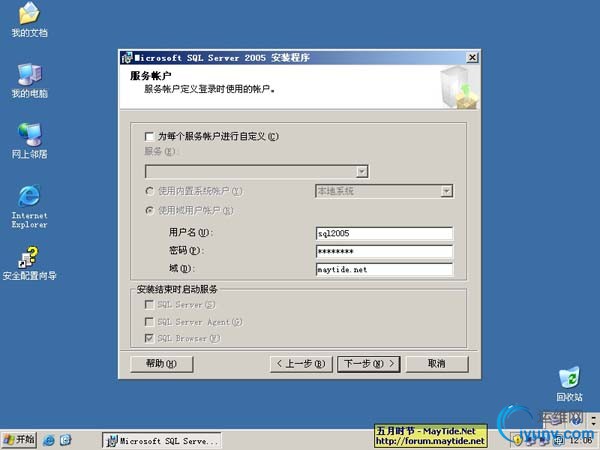This screenshot has height=450, width=600.
Task: Click the domain field containing maytide.net
Action: (x=384, y=269)
